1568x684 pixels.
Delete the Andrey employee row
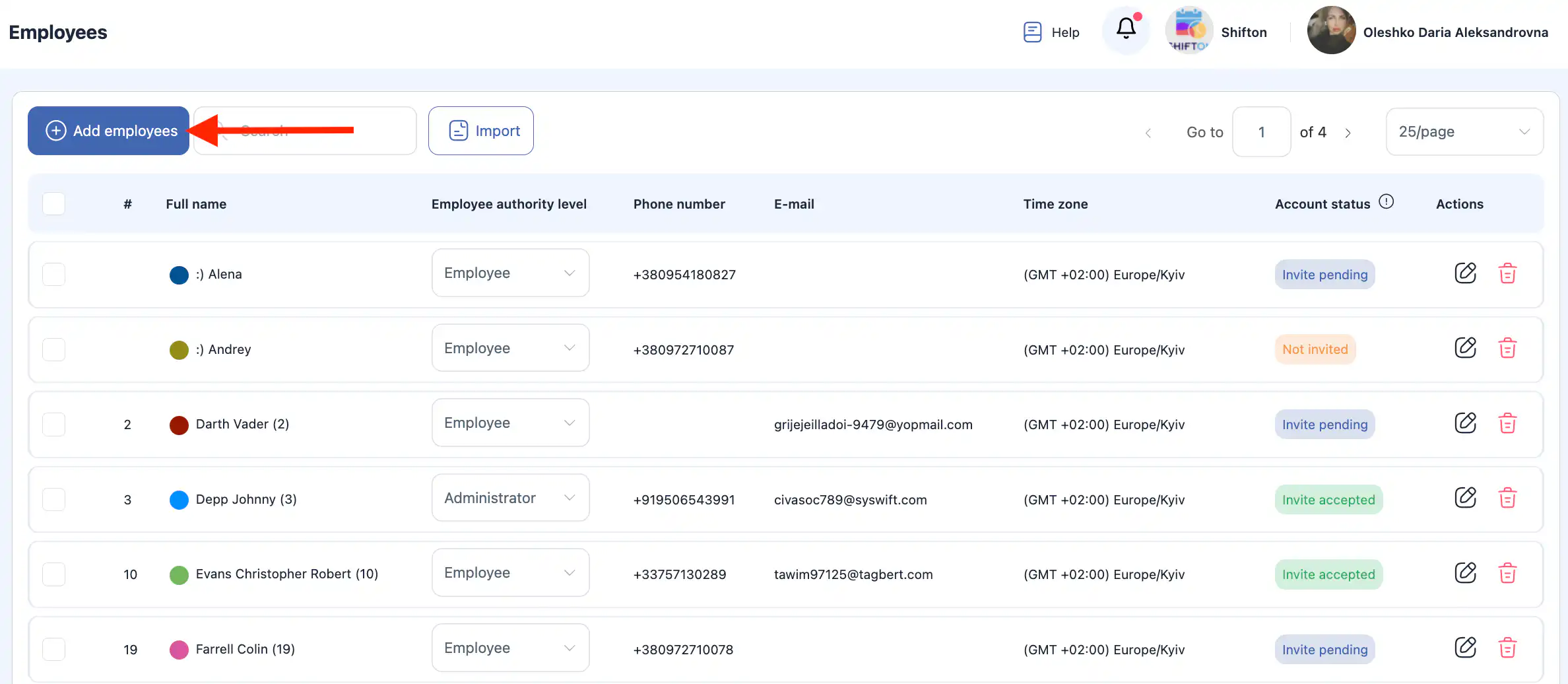(1507, 349)
